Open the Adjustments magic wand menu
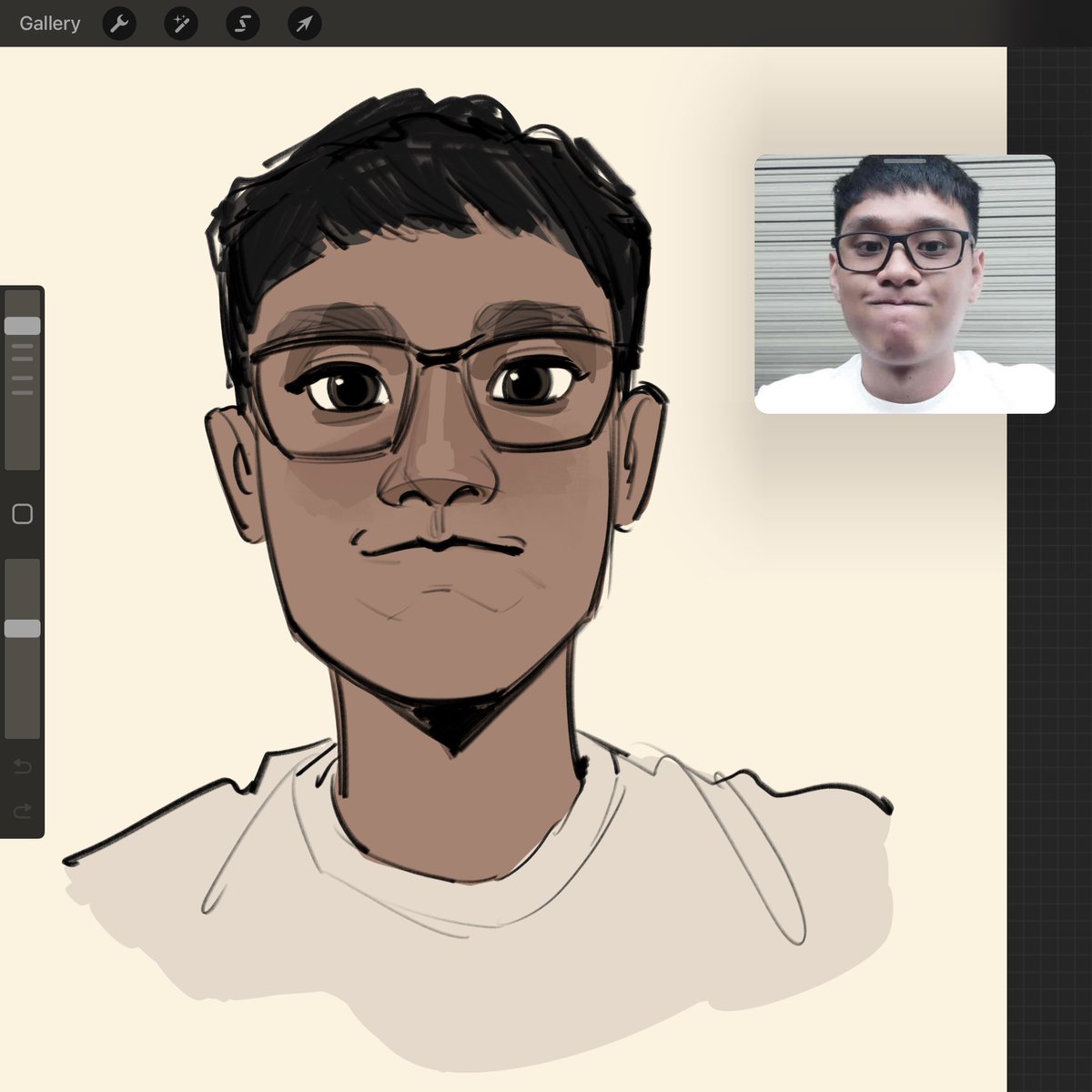 click(x=181, y=24)
